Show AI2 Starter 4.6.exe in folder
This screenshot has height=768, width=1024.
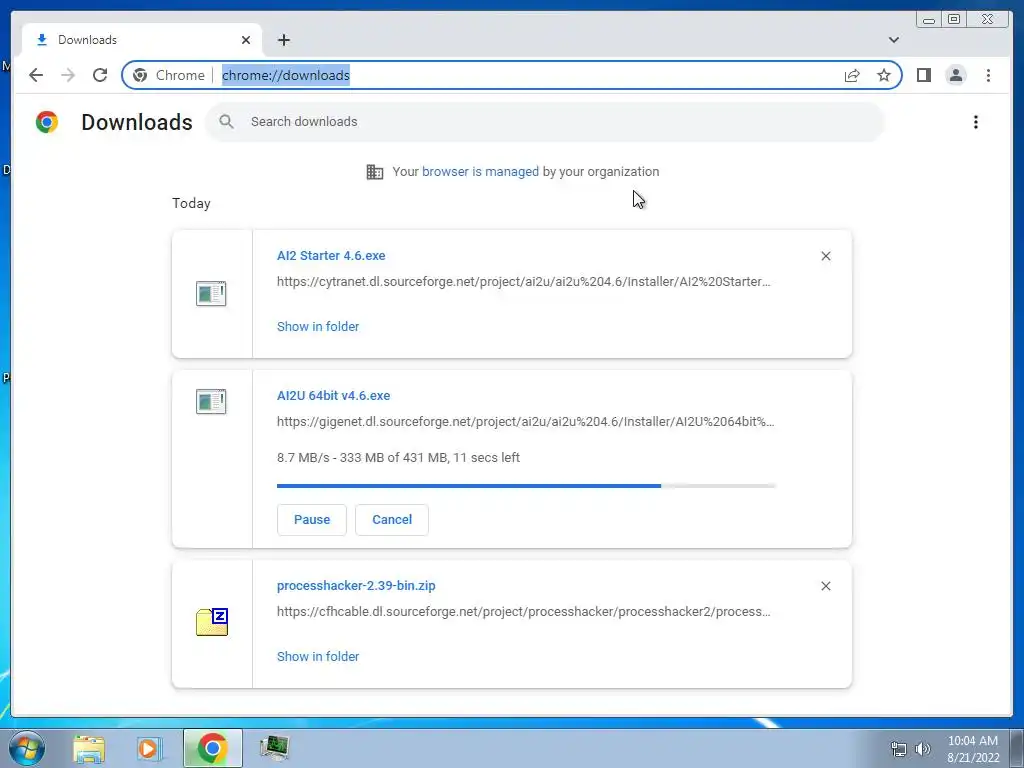tap(318, 327)
